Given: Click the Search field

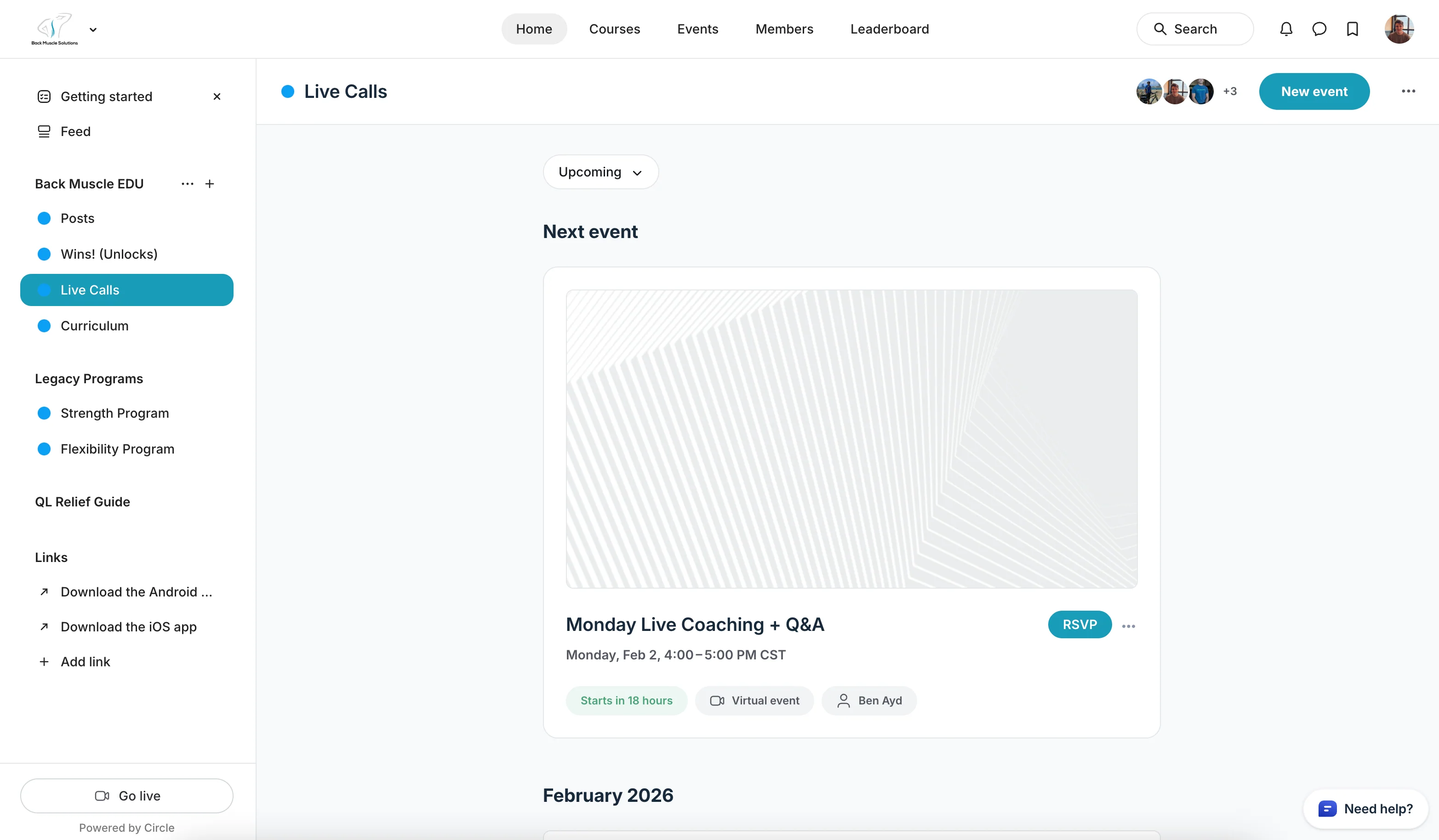Looking at the screenshot, I should coord(1195,29).
